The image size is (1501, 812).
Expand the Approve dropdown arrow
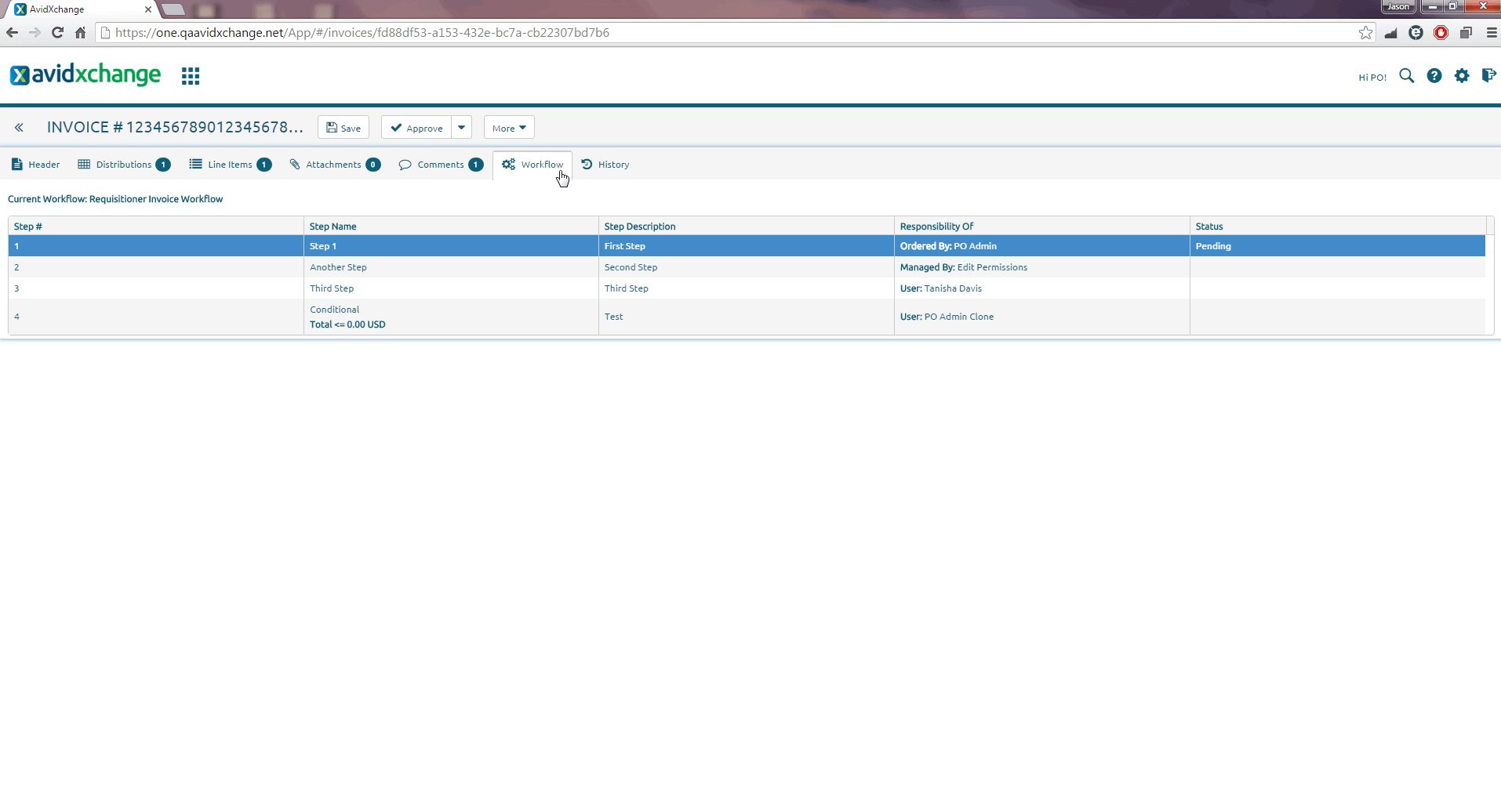462,128
